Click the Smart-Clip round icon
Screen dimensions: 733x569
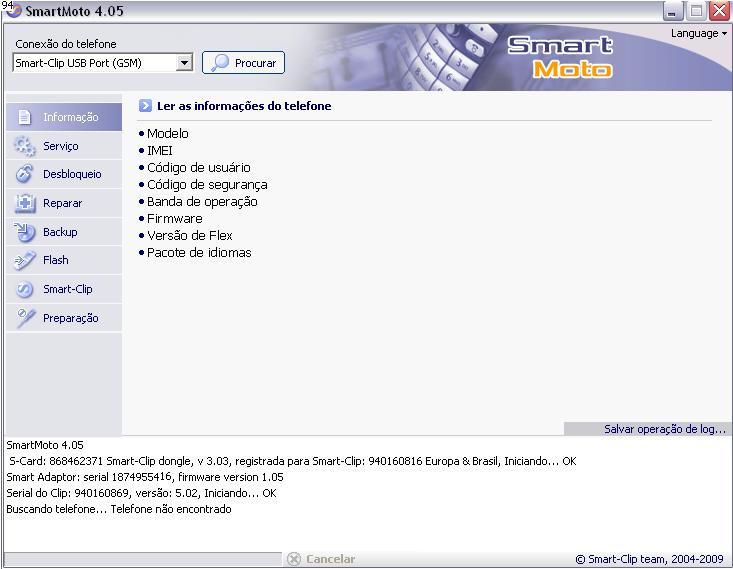[24, 289]
